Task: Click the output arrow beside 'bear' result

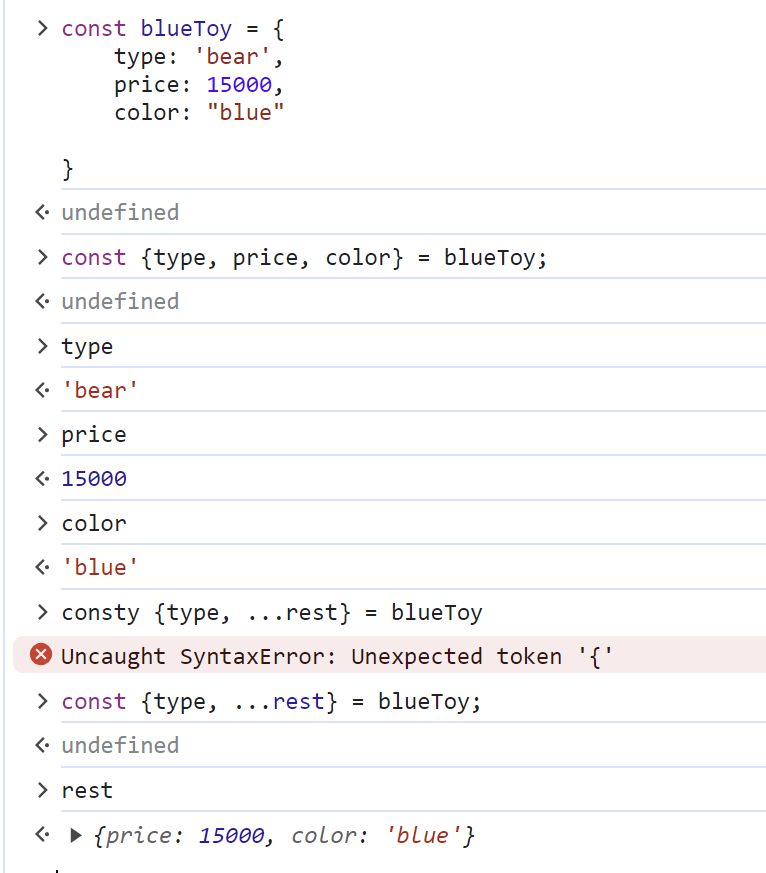Action: [42, 390]
